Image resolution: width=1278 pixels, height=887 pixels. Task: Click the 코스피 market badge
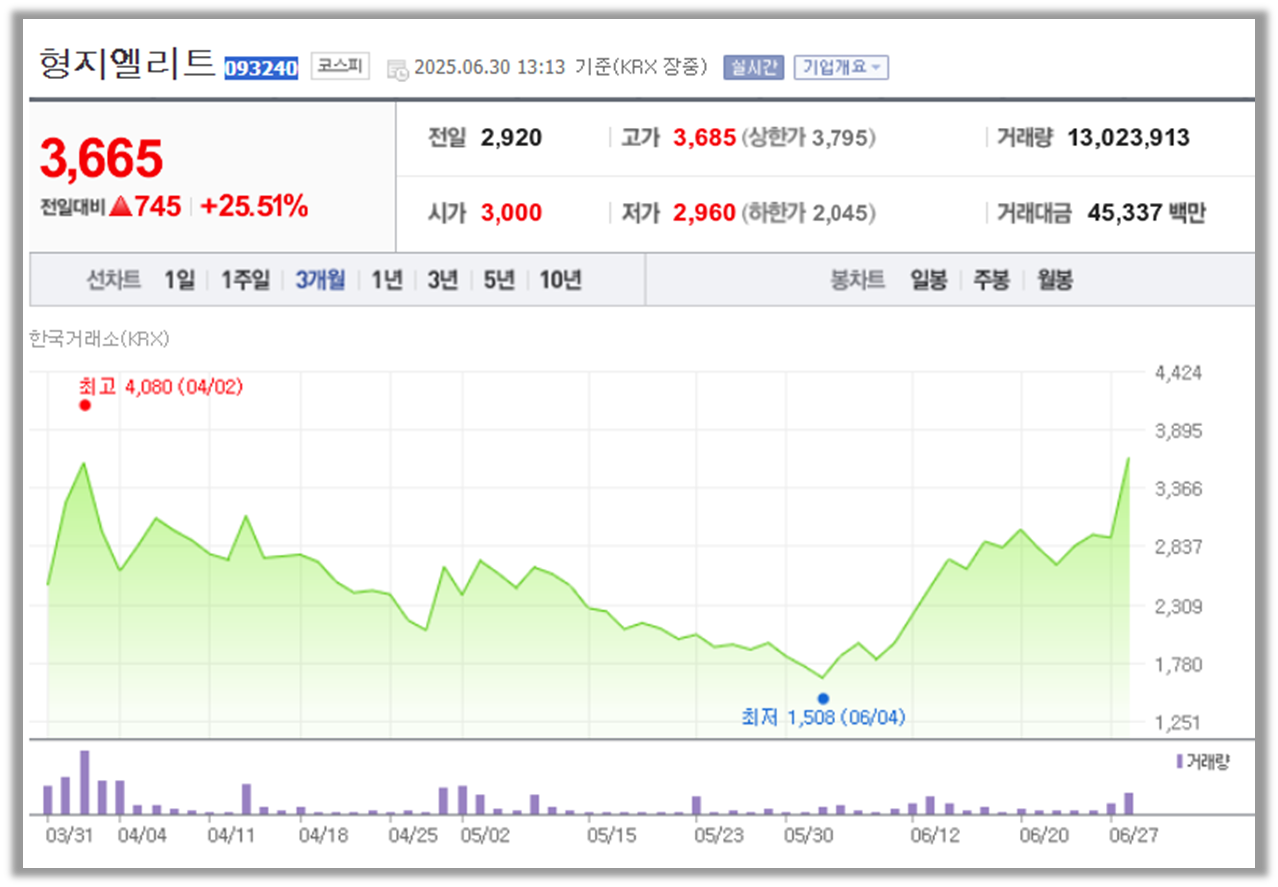coord(340,67)
